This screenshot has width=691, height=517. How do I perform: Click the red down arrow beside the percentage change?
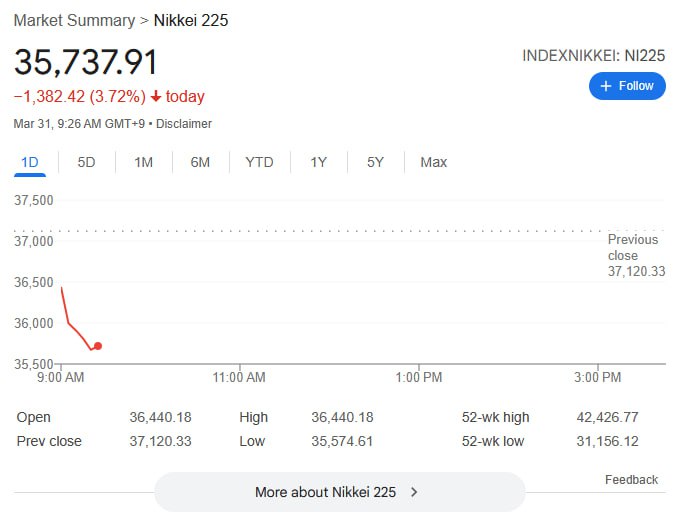pyautogui.click(x=156, y=97)
